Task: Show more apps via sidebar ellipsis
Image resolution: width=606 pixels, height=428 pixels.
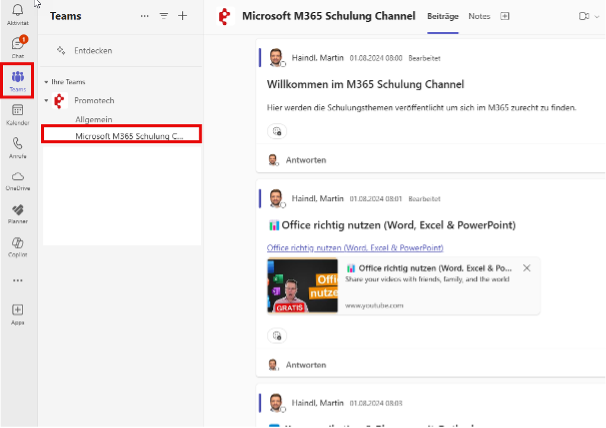Action: 18,280
